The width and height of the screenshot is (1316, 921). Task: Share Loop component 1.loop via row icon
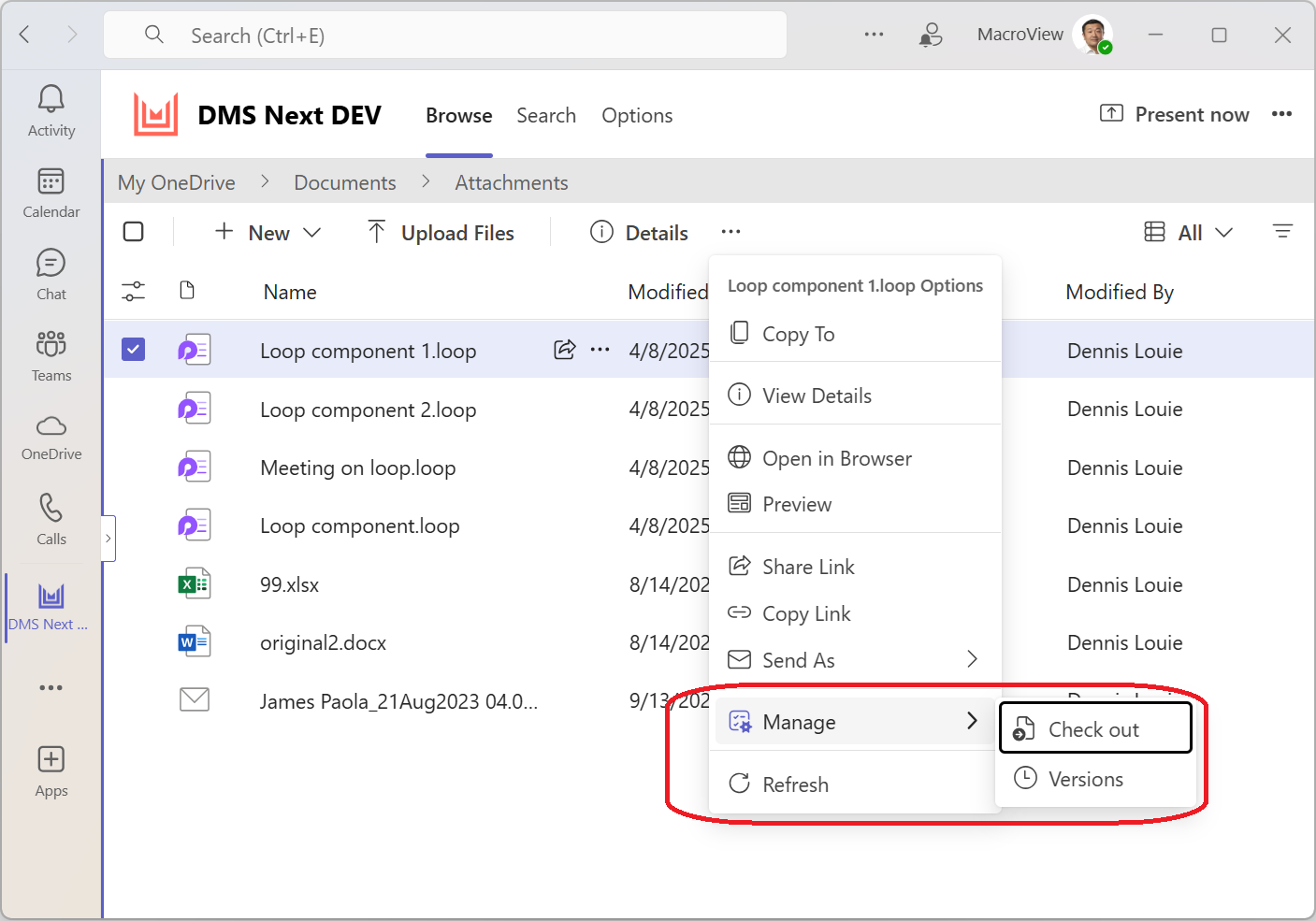564,350
